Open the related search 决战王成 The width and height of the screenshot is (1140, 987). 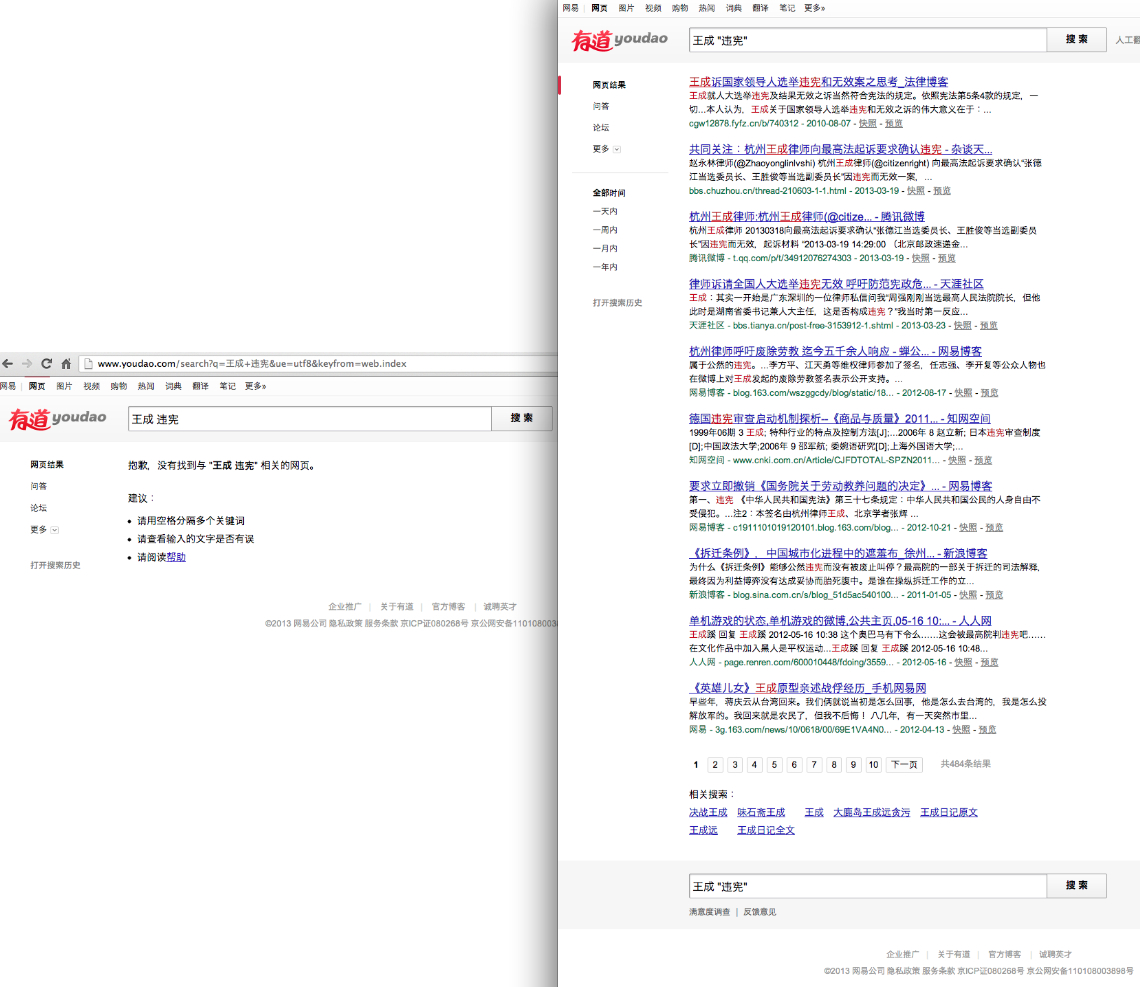[x=708, y=812]
